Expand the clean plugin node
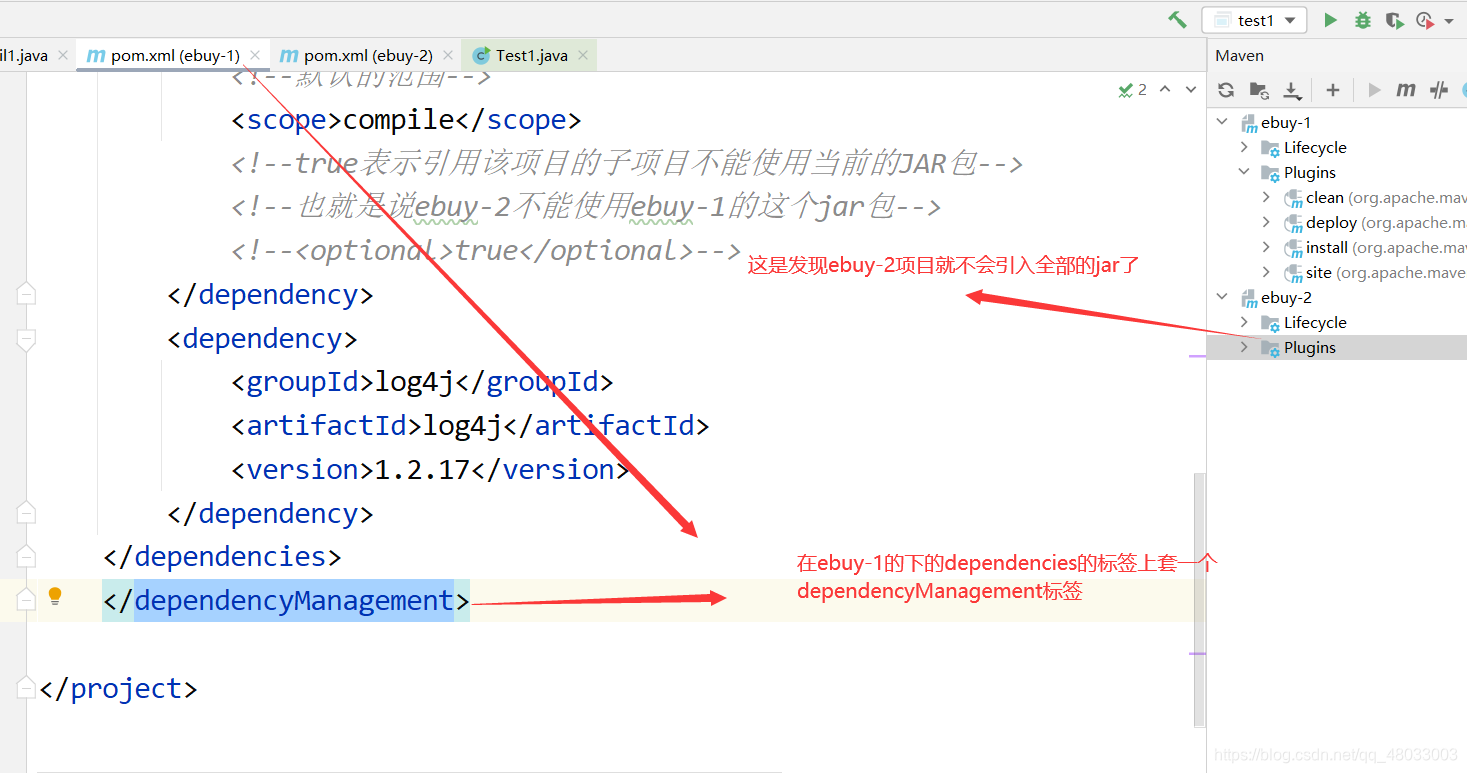This screenshot has width=1467, height=773. click(1266, 197)
